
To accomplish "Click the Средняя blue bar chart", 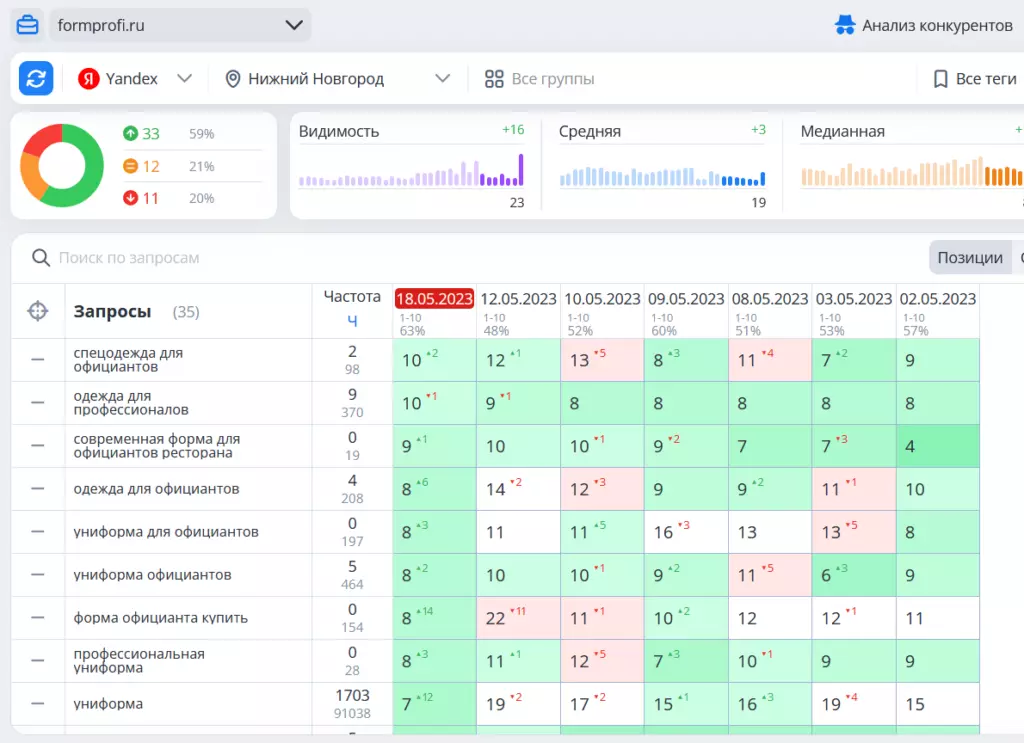I will pyautogui.click(x=662, y=176).
